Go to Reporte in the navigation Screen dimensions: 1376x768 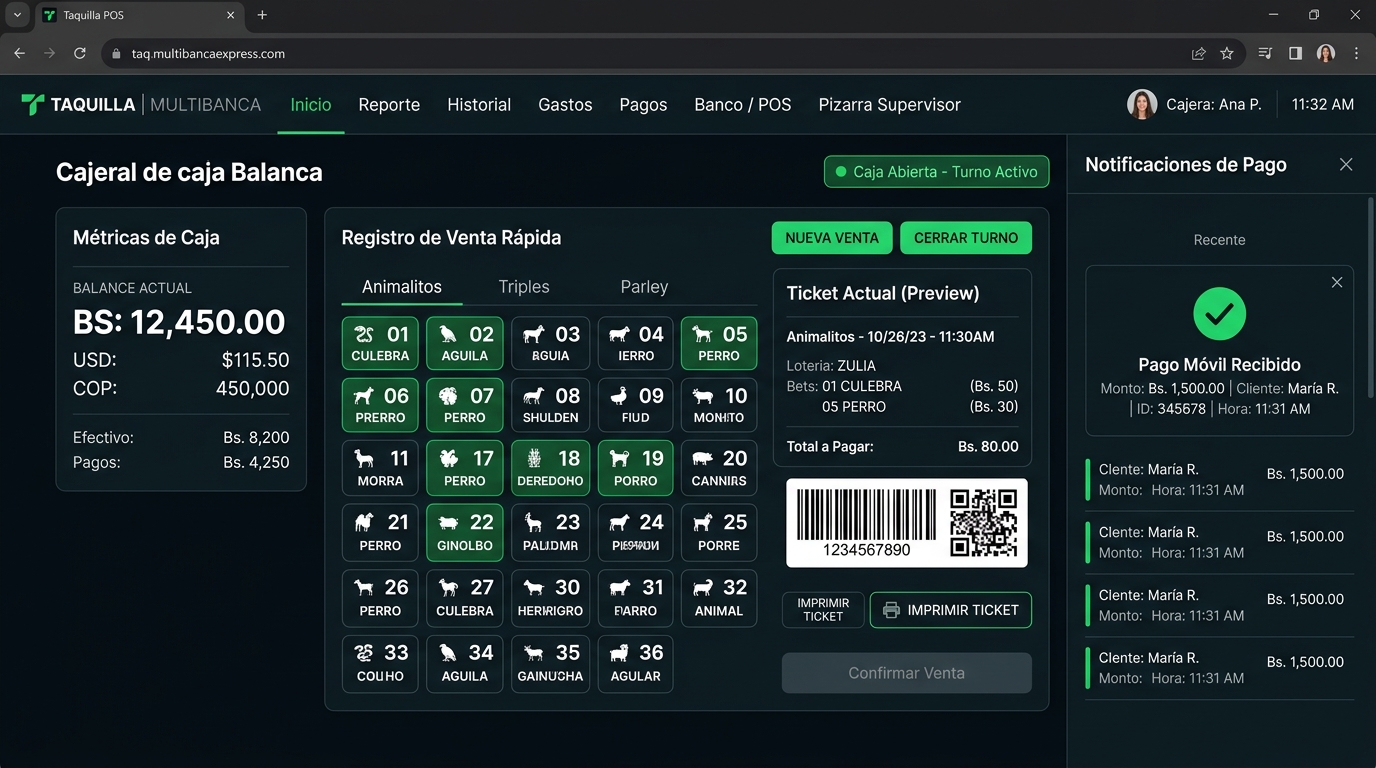coord(389,105)
